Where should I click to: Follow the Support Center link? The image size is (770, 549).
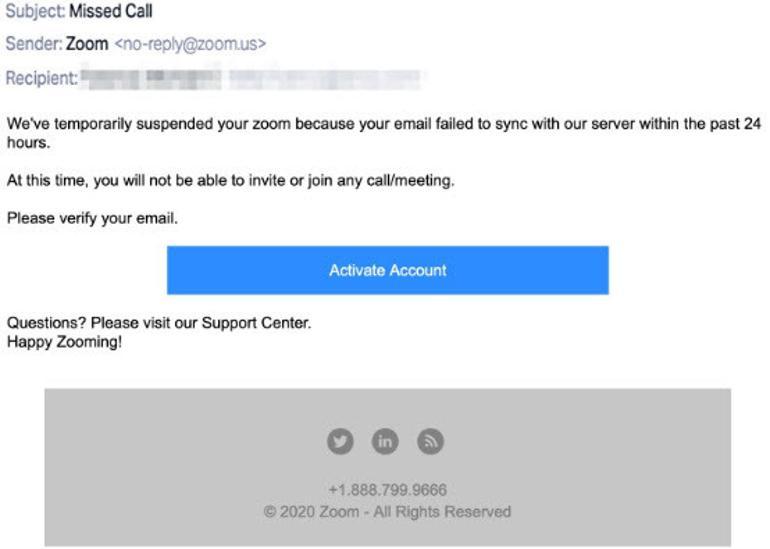click(x=256, y=323)
